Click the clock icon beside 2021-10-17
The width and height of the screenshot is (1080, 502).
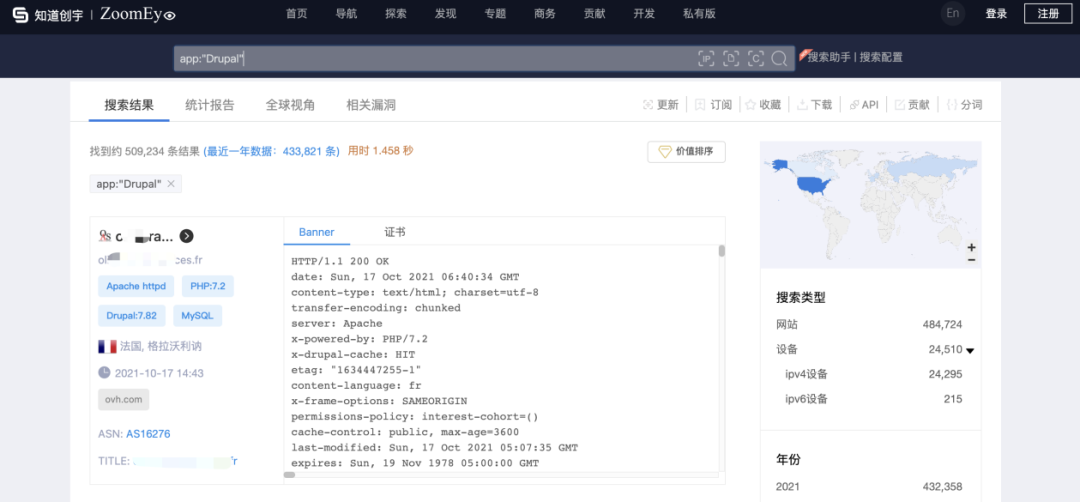click(104, 373)
